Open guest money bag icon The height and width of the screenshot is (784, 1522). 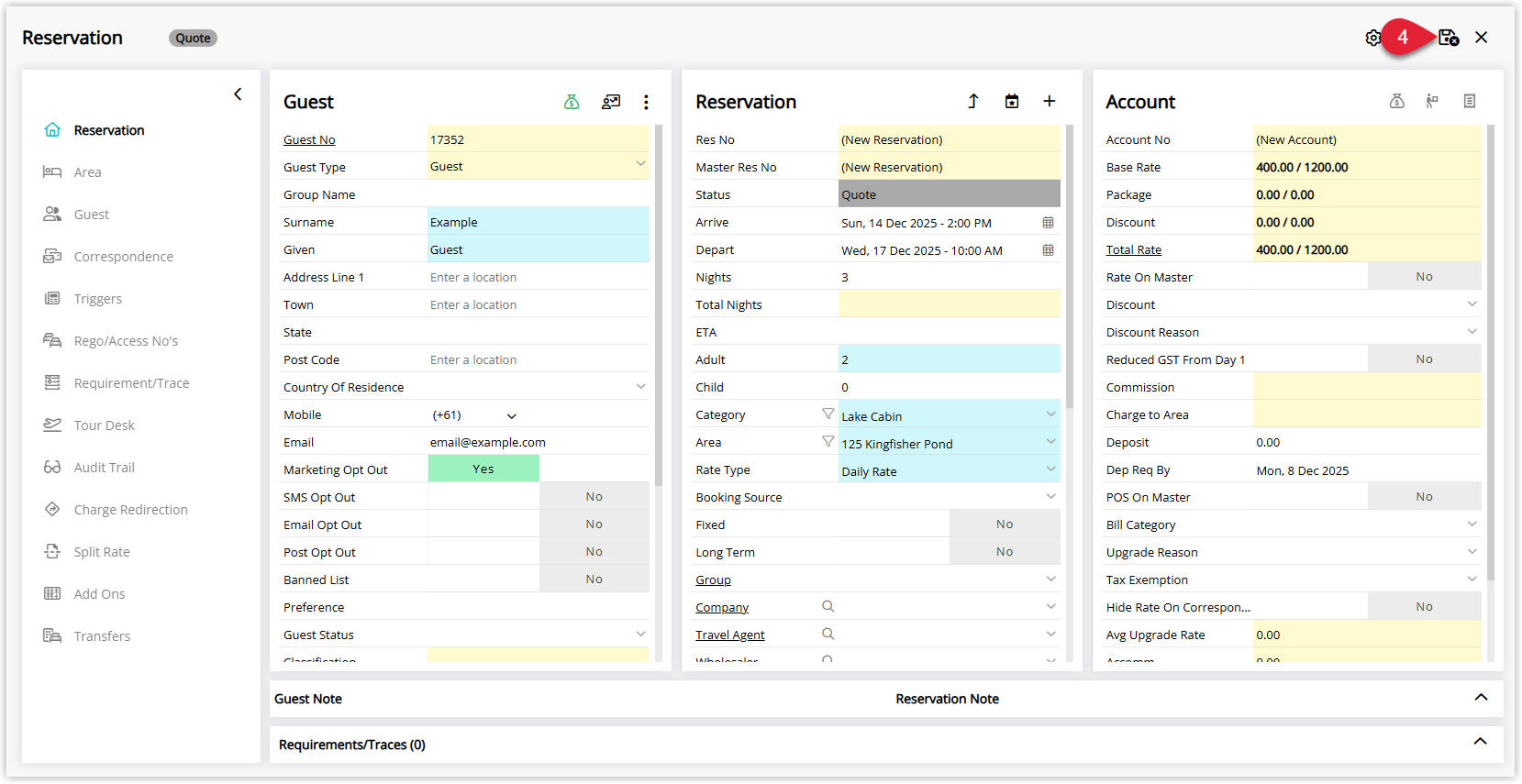pyautogui.click(x=572, y=102)
